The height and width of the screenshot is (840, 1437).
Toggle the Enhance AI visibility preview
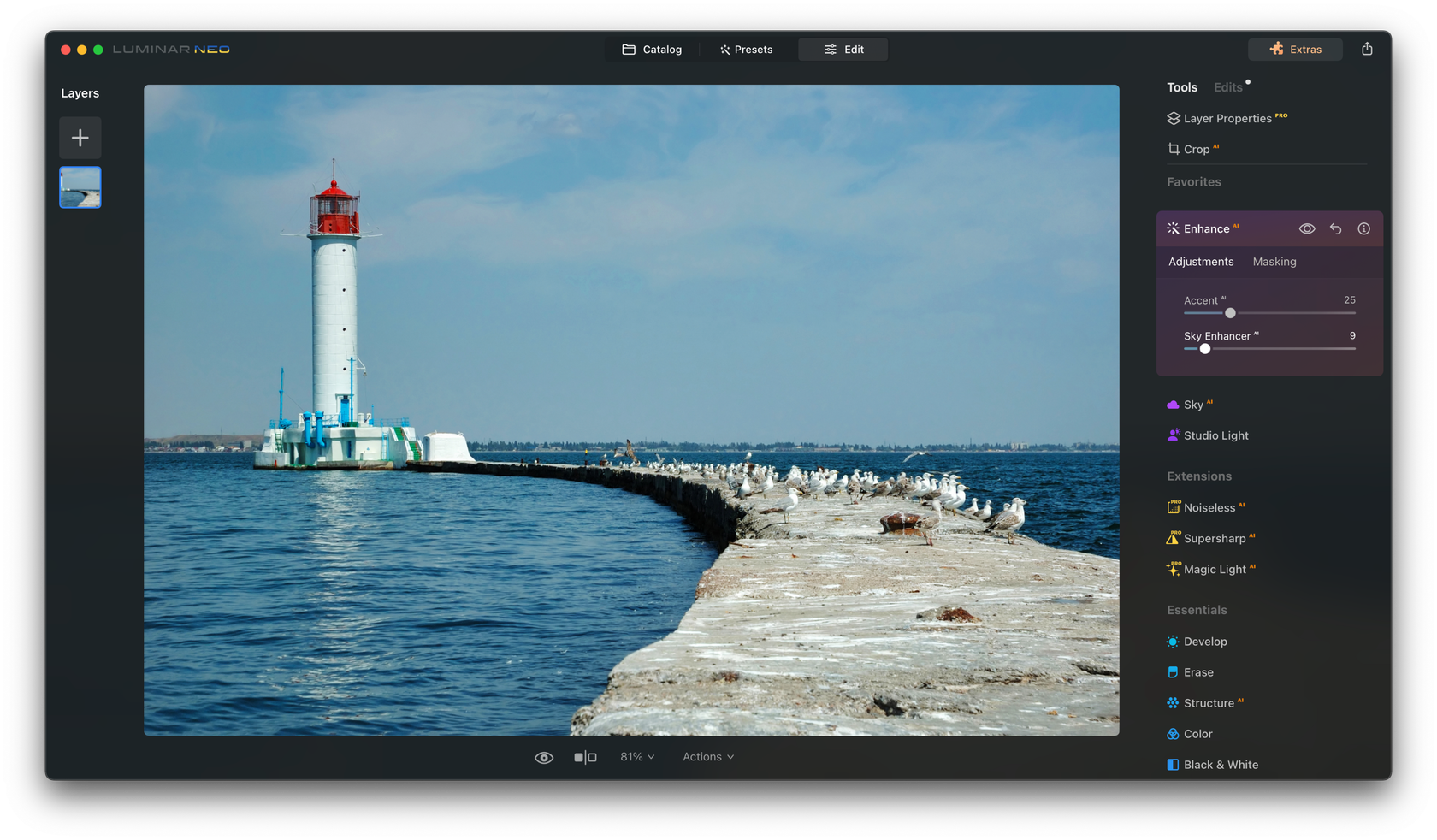(x=1306, y=228)
